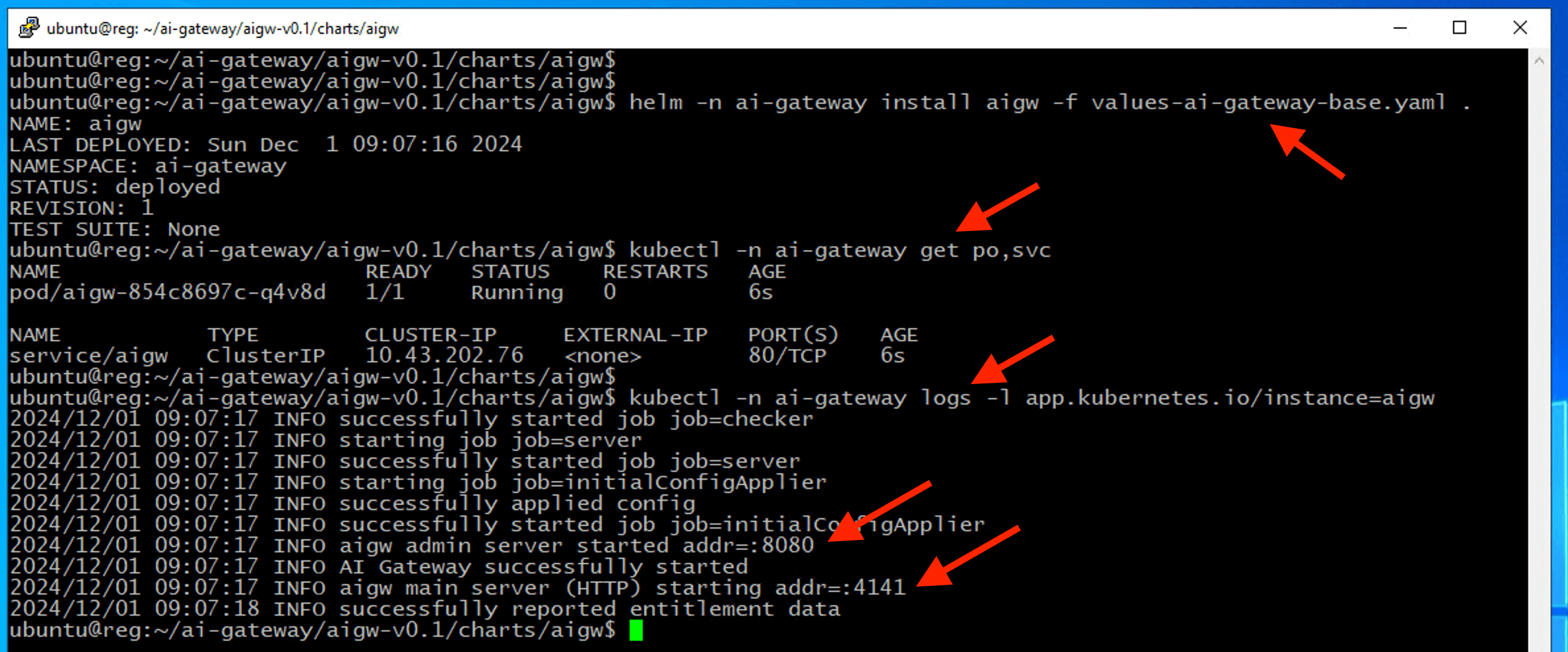The height and width of the screenshot is (652, 1568).
Task: Click the red arrow pointing at the admin server port 8080
Action: [878, 513]
